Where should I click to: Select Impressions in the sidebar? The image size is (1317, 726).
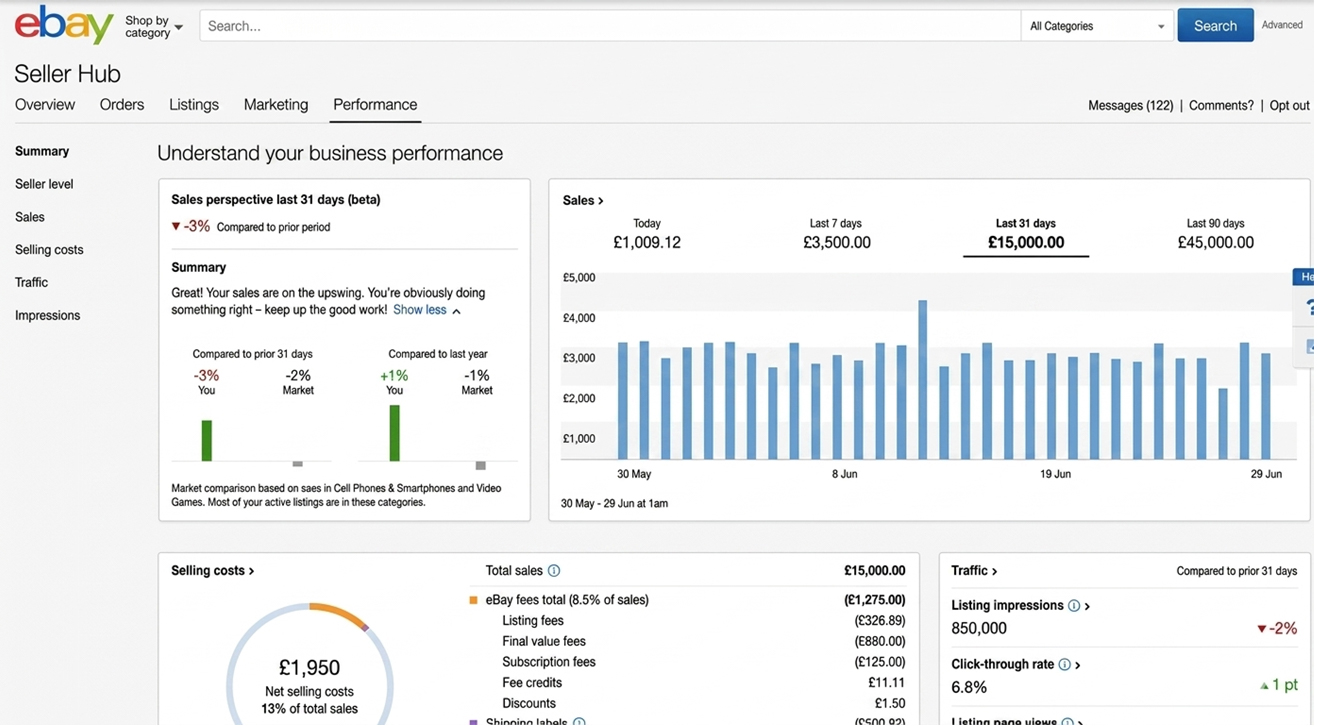pos(47,316)
